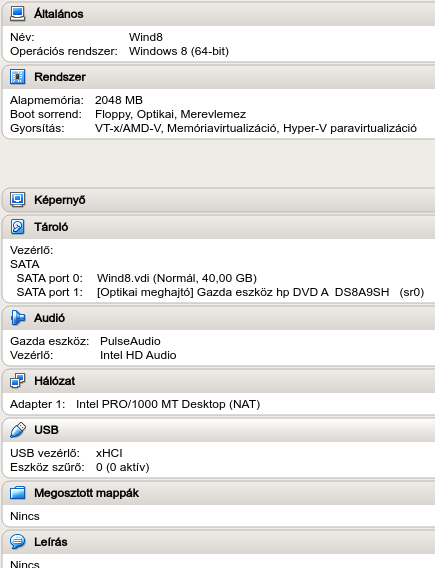Open Audió settings via header title
435x568 pixels.
click(x=49, y=318)
